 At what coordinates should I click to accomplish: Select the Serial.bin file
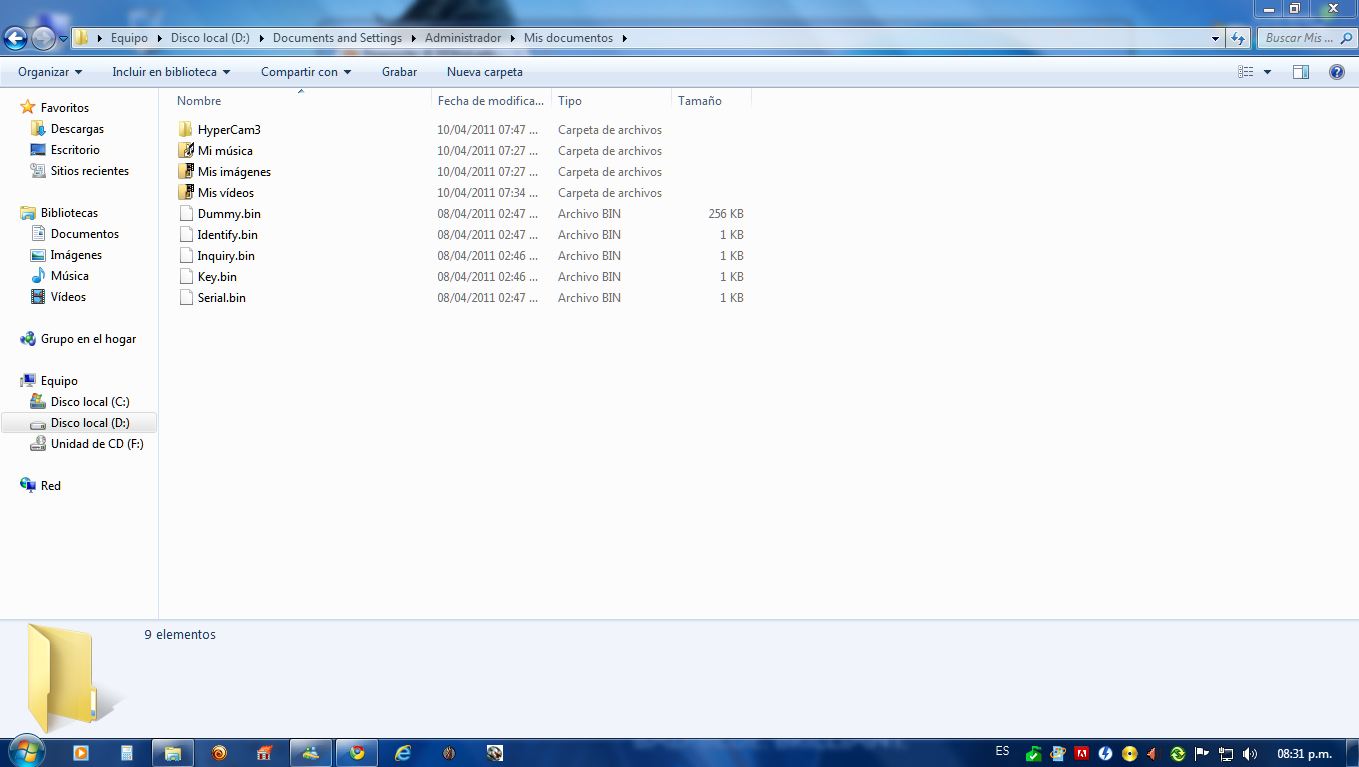[221, 298]
